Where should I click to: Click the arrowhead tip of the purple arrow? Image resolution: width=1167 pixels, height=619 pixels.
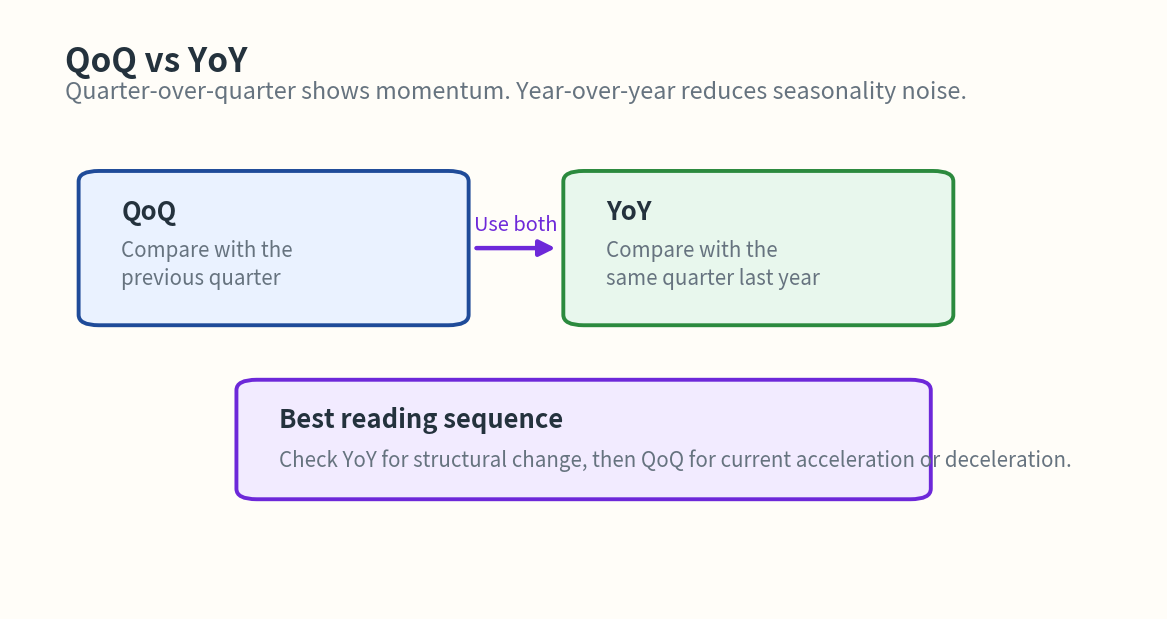pos(550,248)
